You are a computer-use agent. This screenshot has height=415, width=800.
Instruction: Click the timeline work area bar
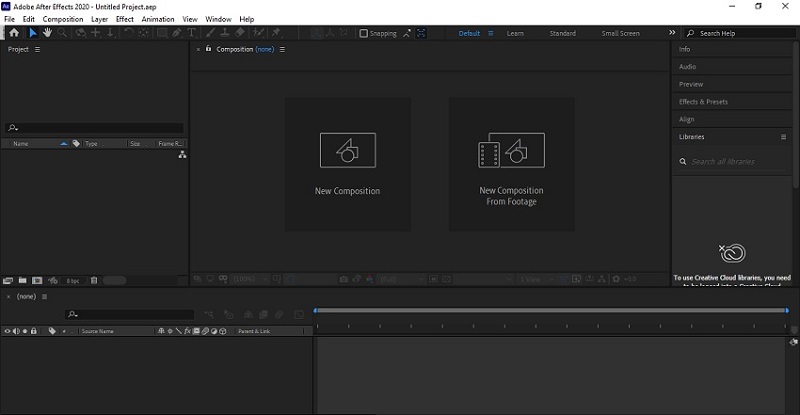click(551, 310)
